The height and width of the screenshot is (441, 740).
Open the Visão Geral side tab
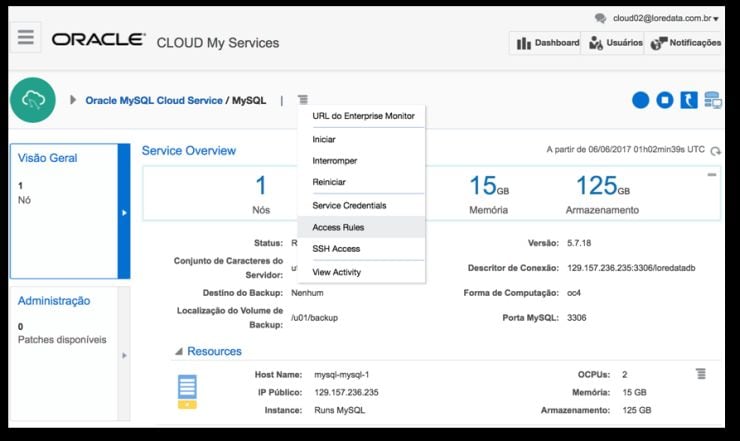48,158
